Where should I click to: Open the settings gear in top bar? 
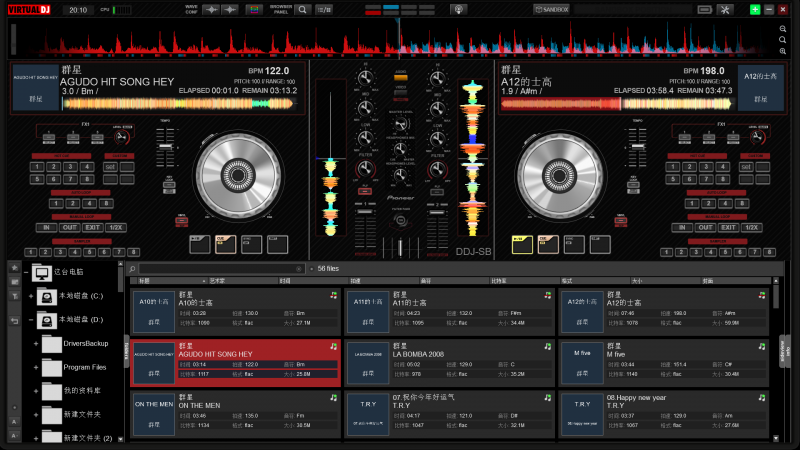click(x=718, y=9)
